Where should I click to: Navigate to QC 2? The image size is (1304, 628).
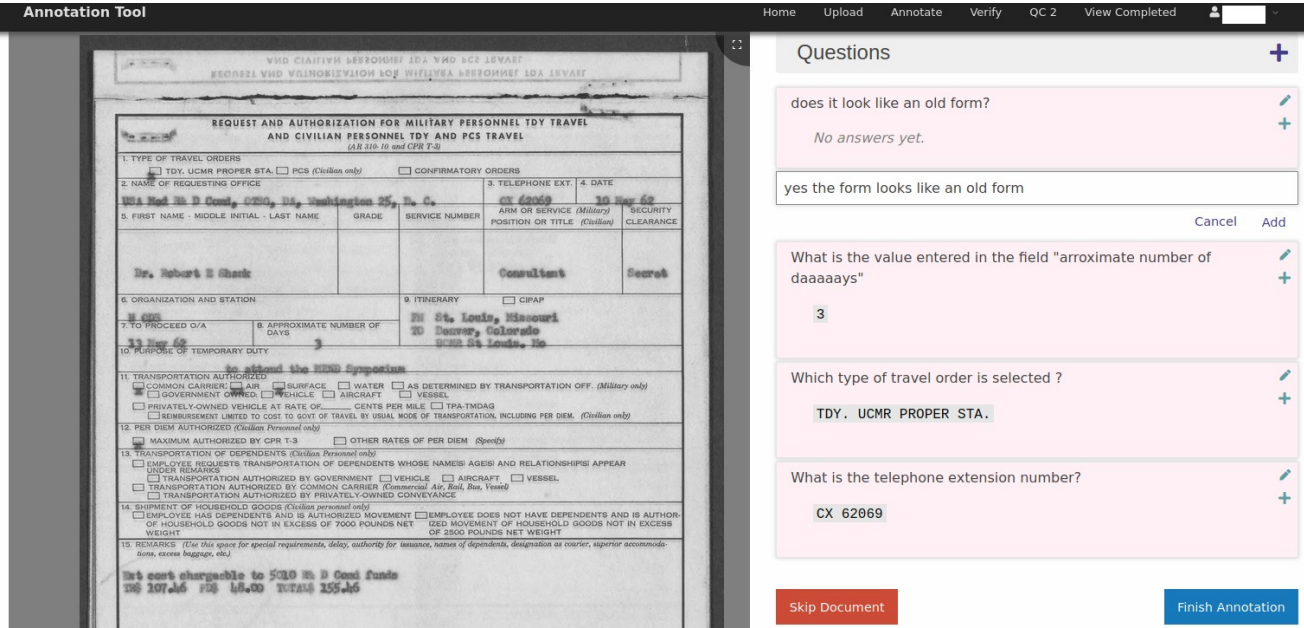pyautogui.click(x=1043, y=13)
